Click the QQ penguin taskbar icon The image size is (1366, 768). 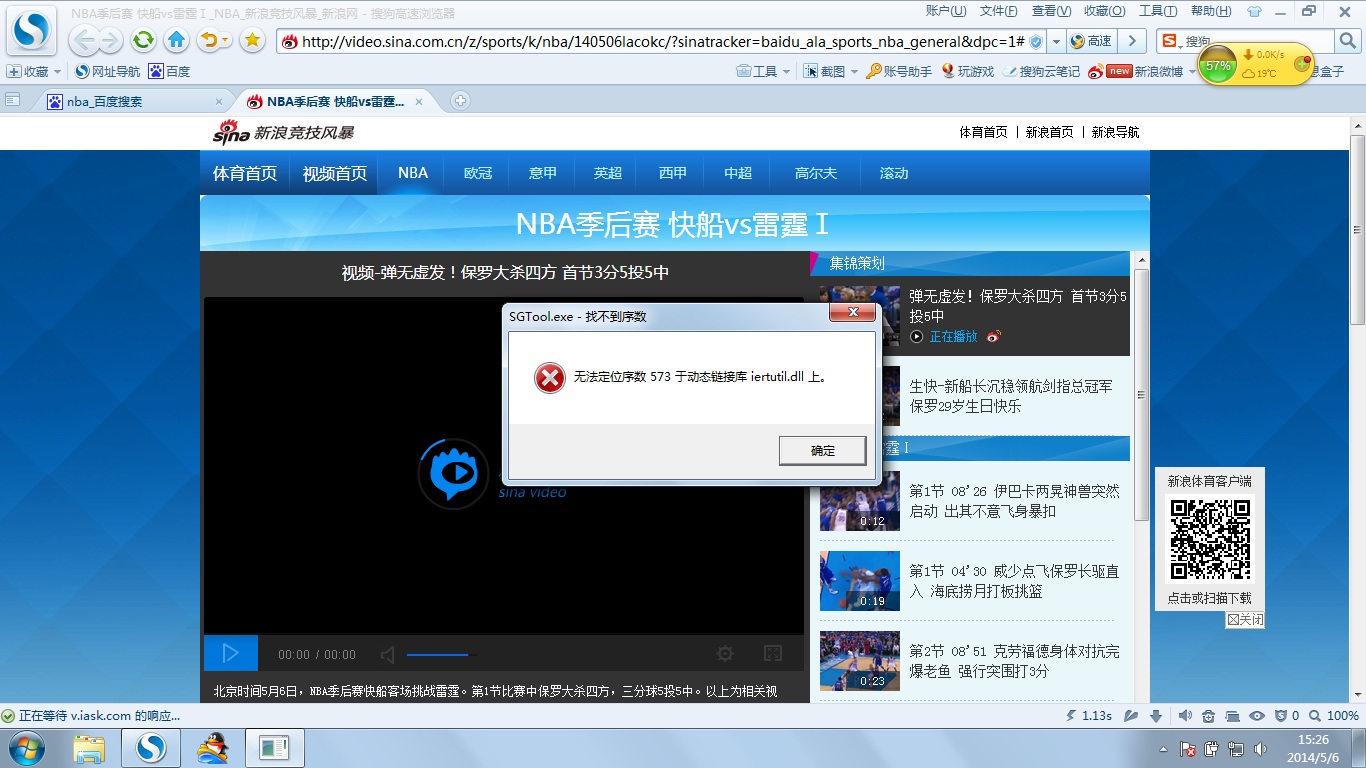pyautogui.click(x=212, y=748)
